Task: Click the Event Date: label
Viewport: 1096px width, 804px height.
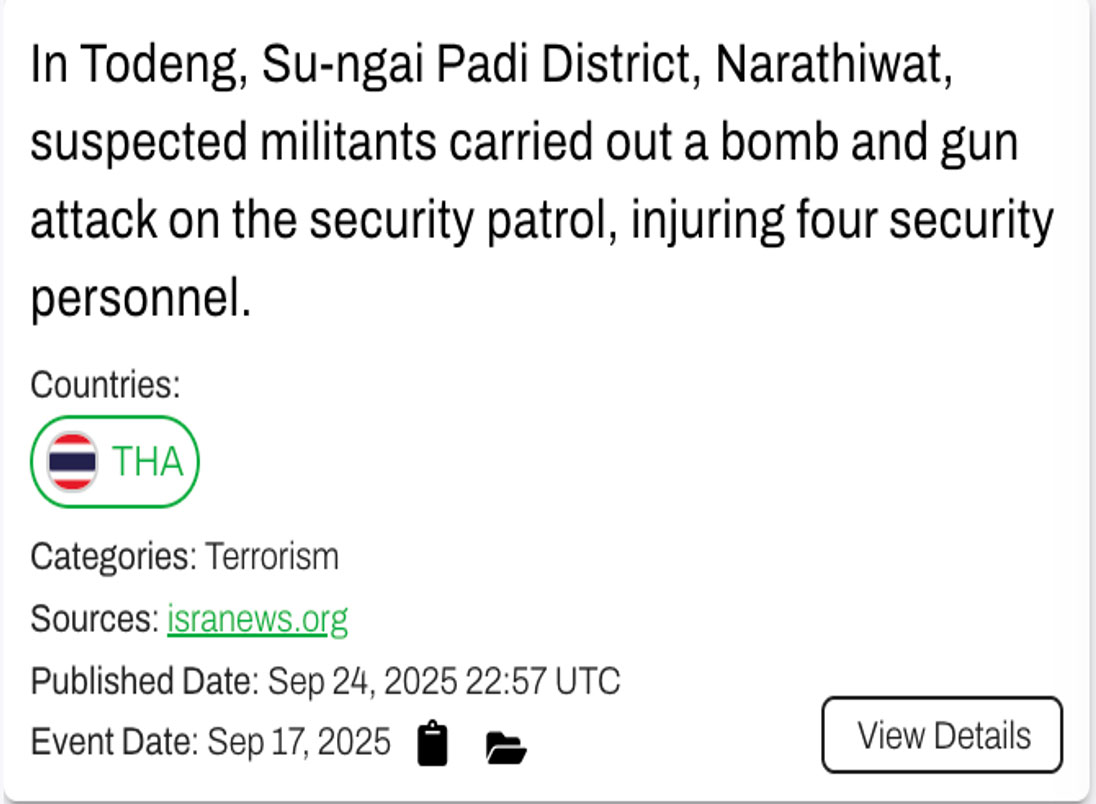Action: [x=114, y=742]
